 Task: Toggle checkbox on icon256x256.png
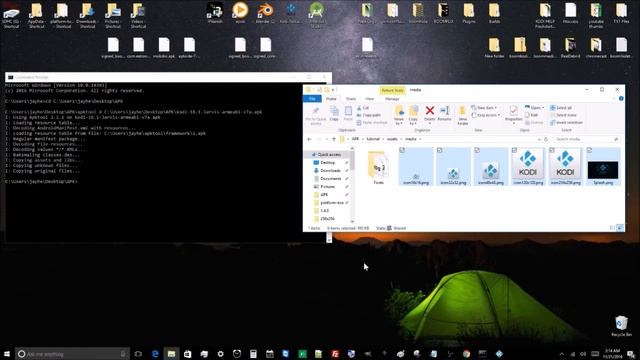552,150
